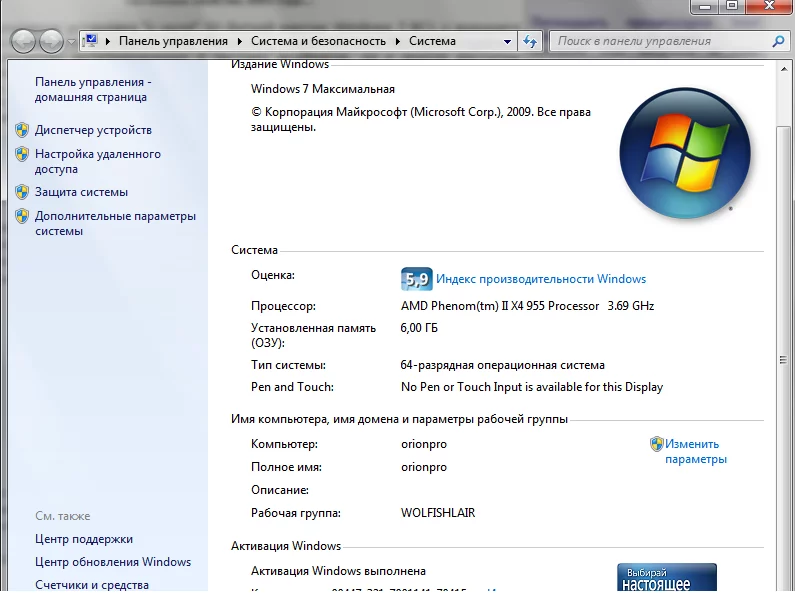Image resolution: width=795 pixels, height=594 pixels.
Task: Click the Windows 7 Максимальная text
Action: coord(322,89)
